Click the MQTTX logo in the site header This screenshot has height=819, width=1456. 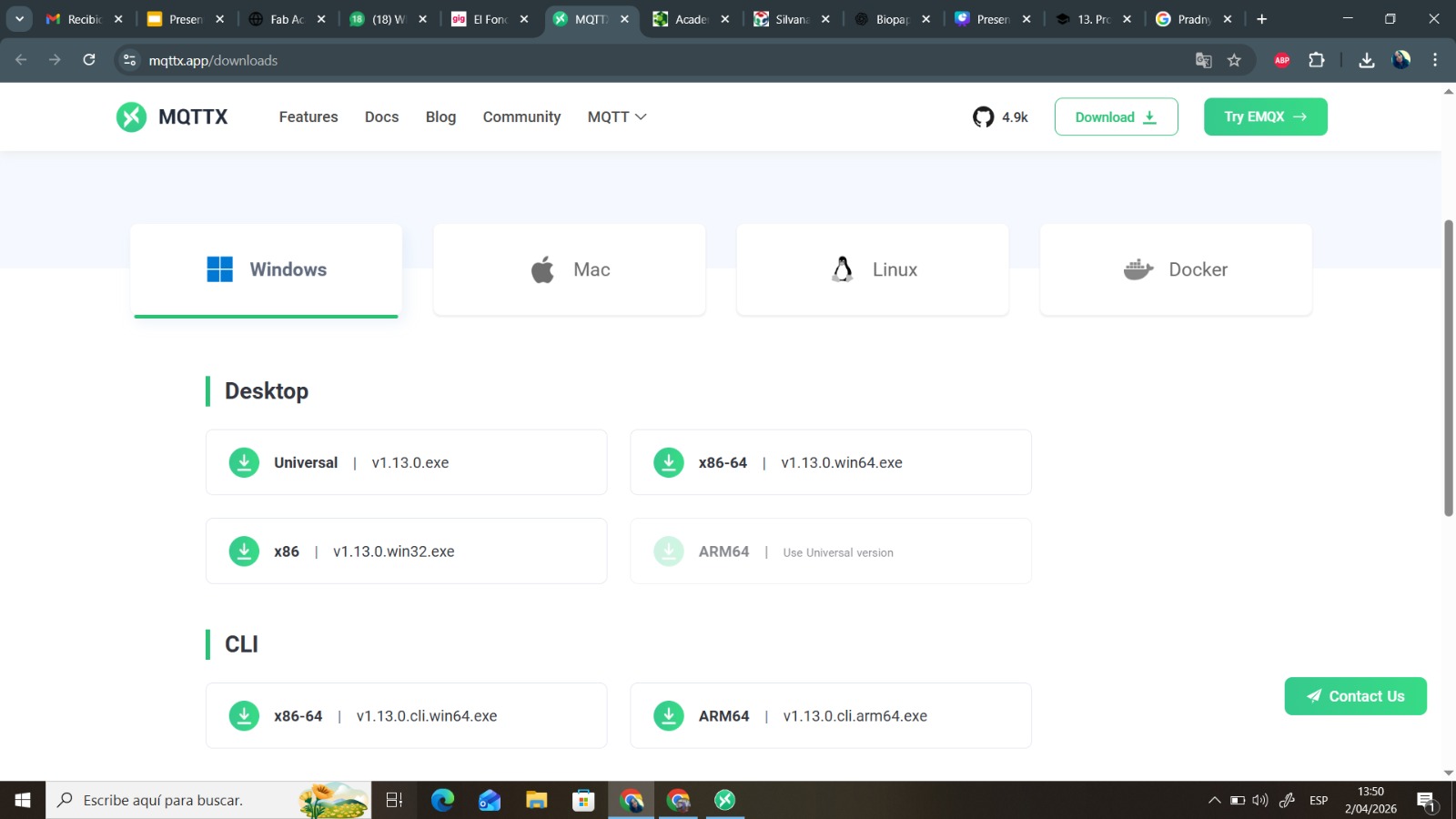coord(172,116)
